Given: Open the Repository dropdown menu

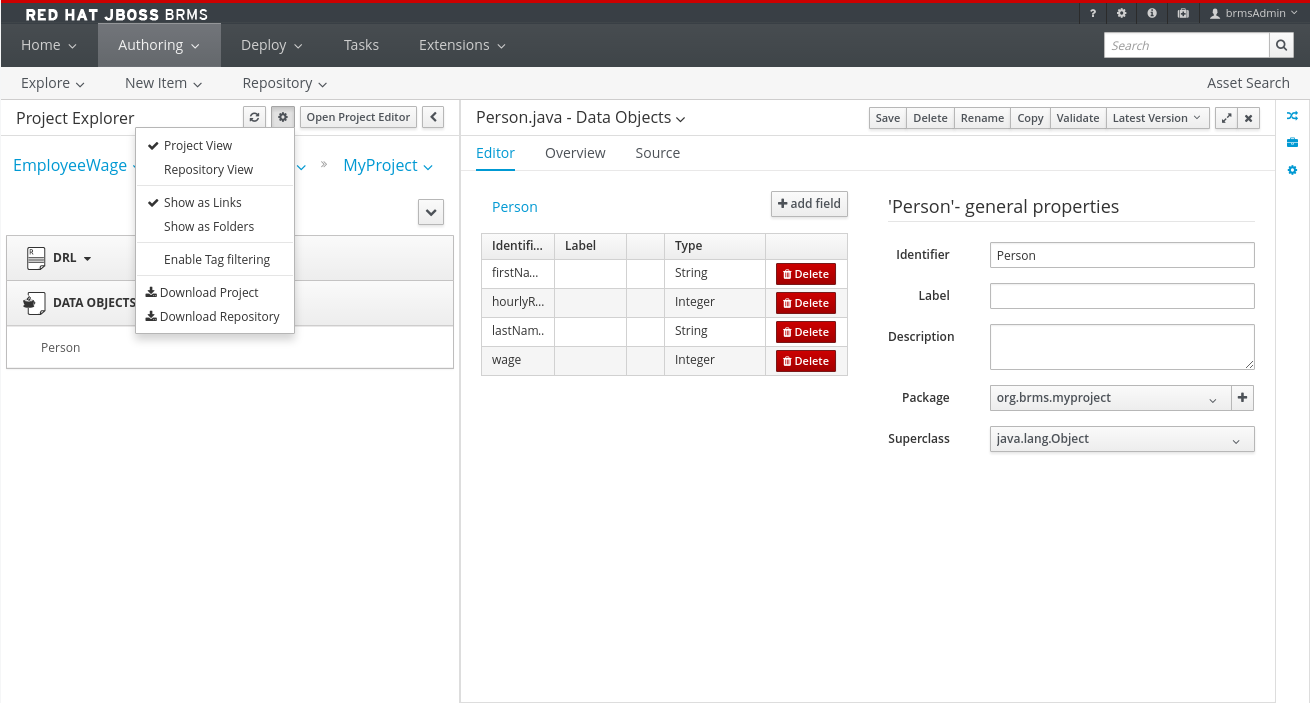Looking at the screenshot, I should tap(285, 83).
